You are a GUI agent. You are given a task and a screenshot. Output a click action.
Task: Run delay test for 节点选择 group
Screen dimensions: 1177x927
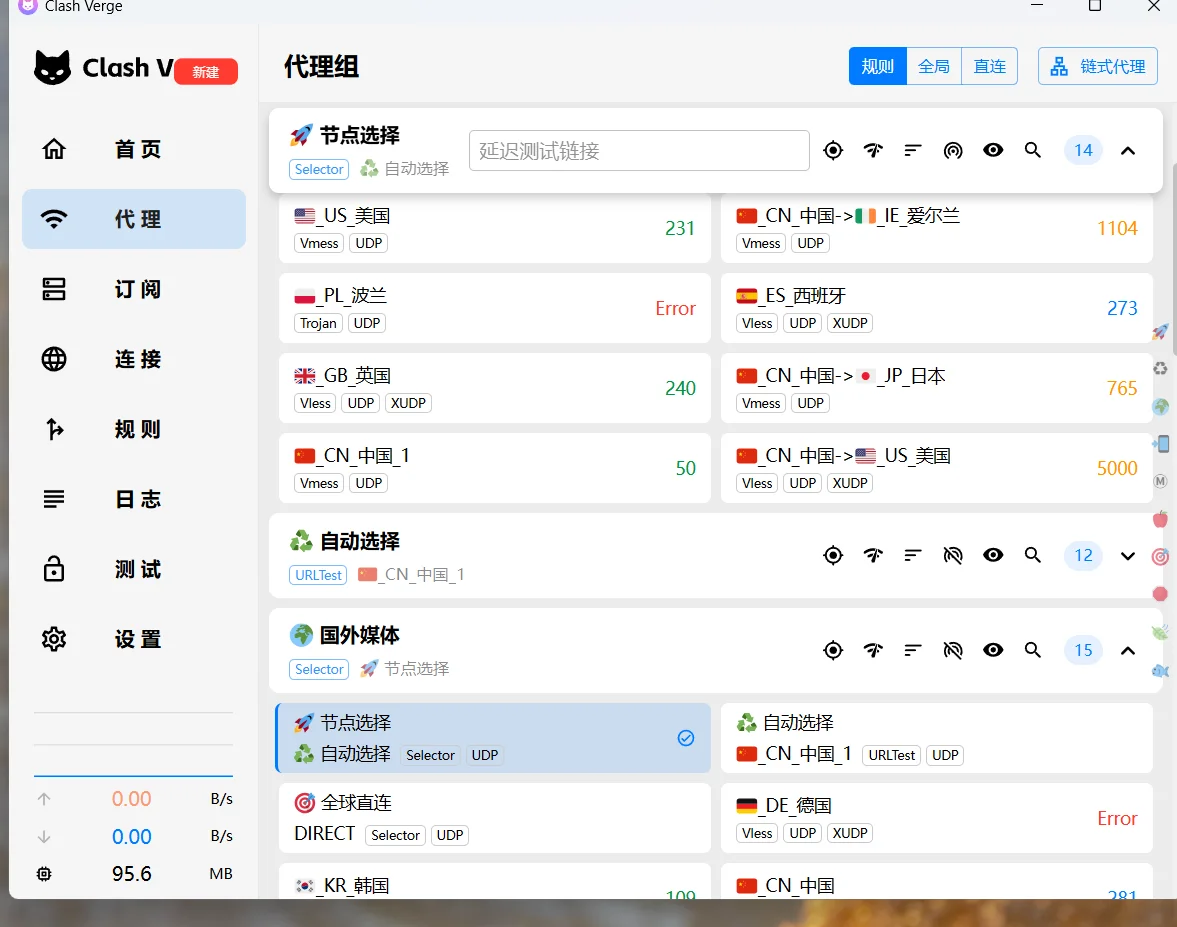pos(873,150)
